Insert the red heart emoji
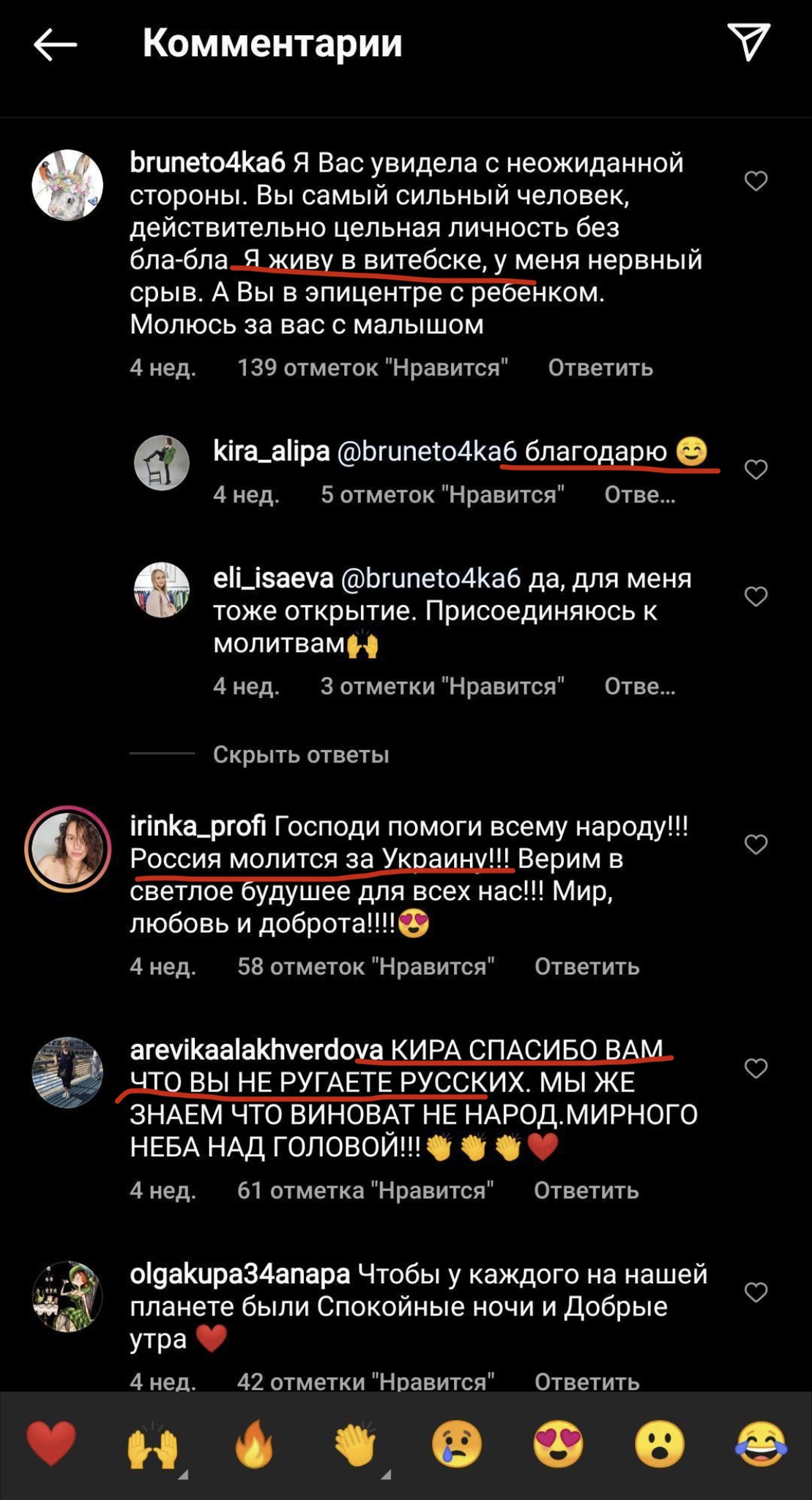This screenshot has height=1500, width=812. (51, 1444)
